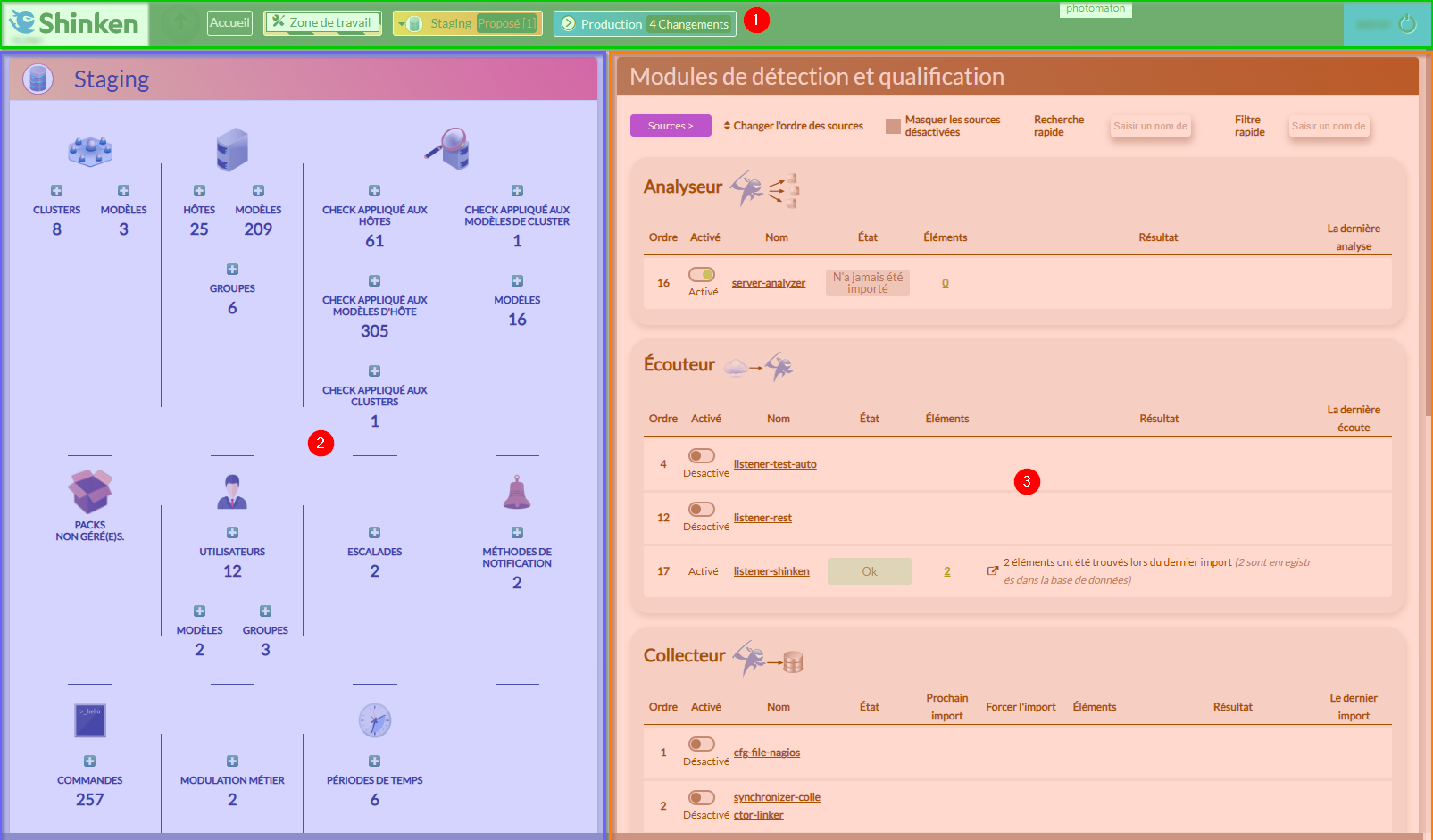Open the listener-rest source link
Screen dimensions: 1433x840
click(762, 518)
